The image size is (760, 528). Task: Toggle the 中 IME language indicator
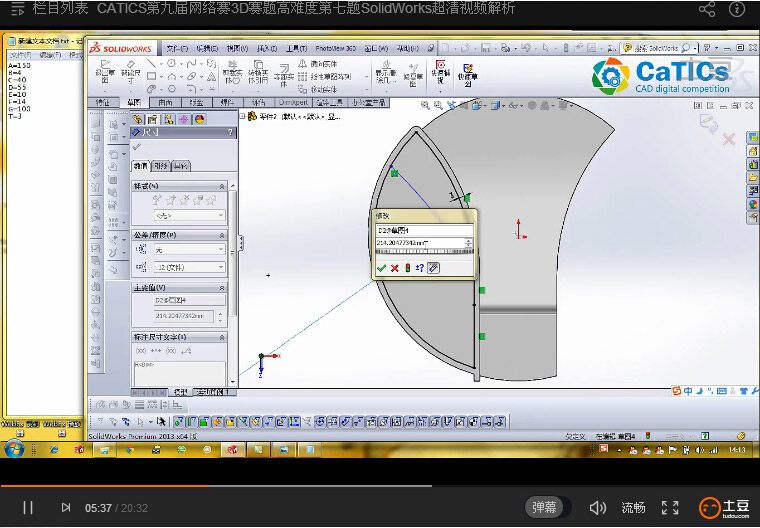(x=687, y=391)
